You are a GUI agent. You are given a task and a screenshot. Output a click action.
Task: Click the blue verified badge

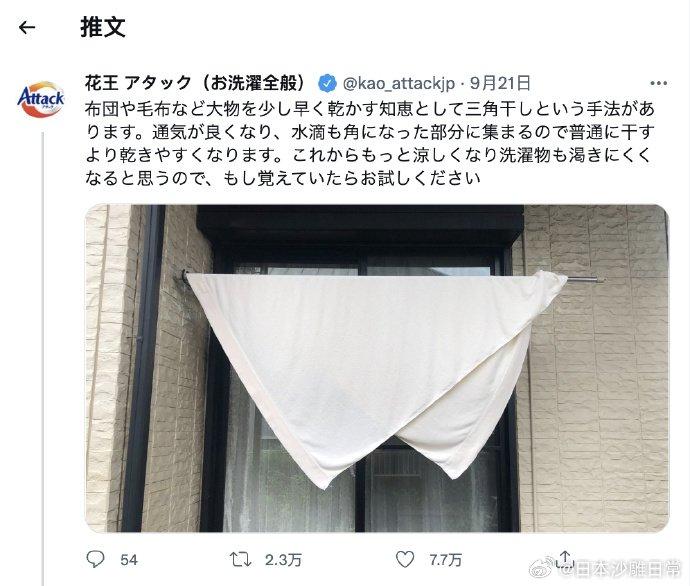[x=327, y=83]
